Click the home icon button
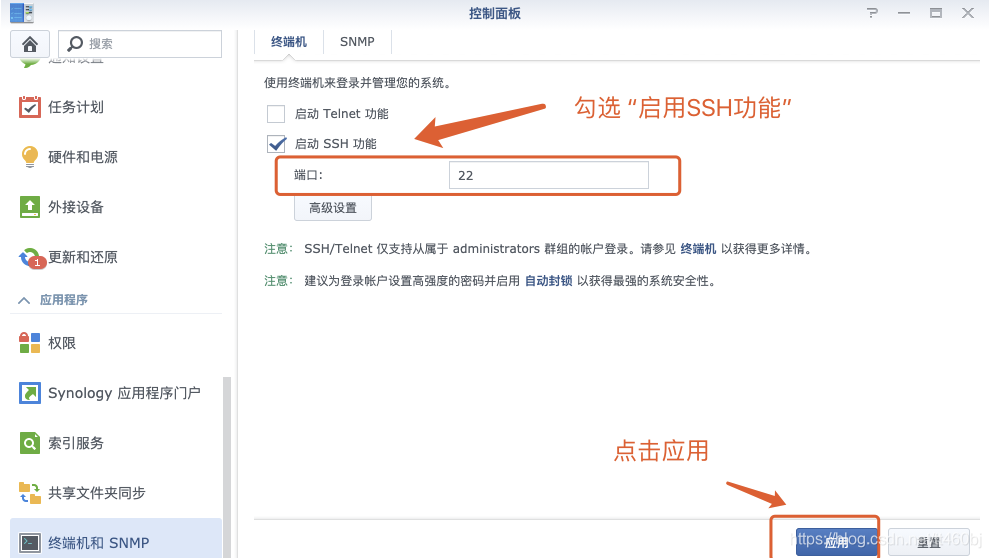Screen dimensions: 991x558 pos(30,44)
